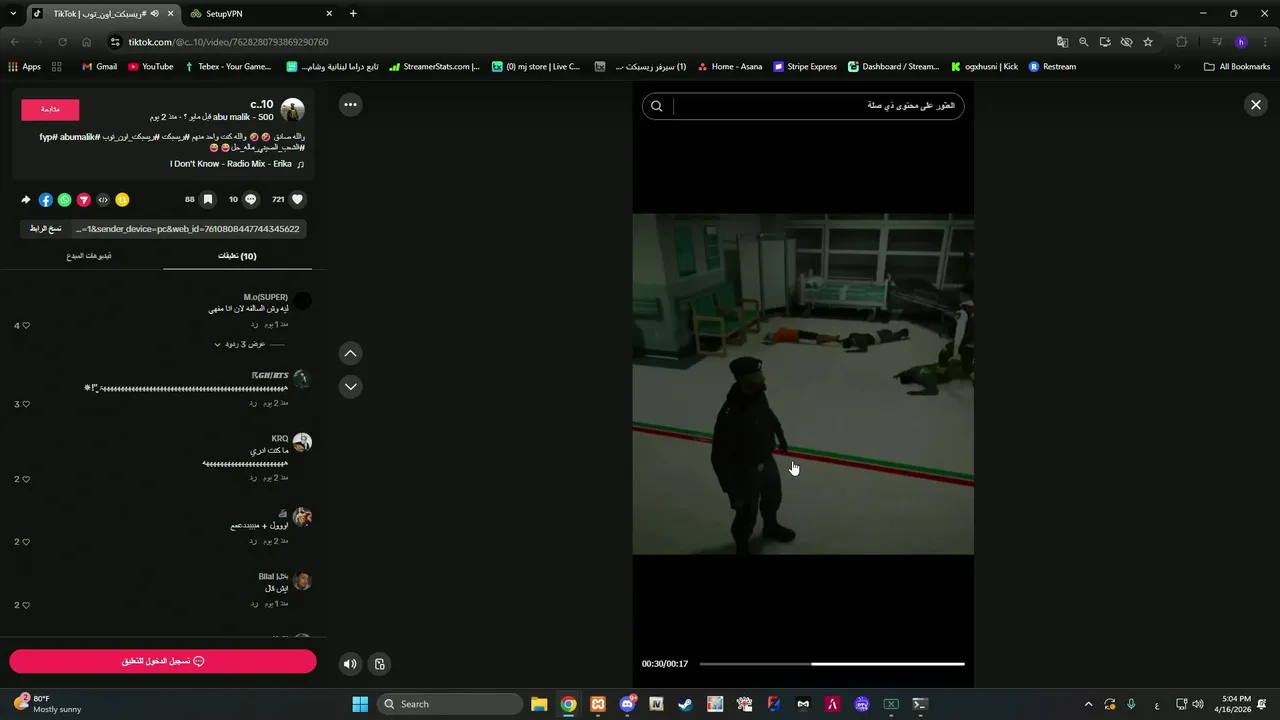Close the video viewer with X
The height and width of the screenshot is (720, 1280).
click(1256, 104)
